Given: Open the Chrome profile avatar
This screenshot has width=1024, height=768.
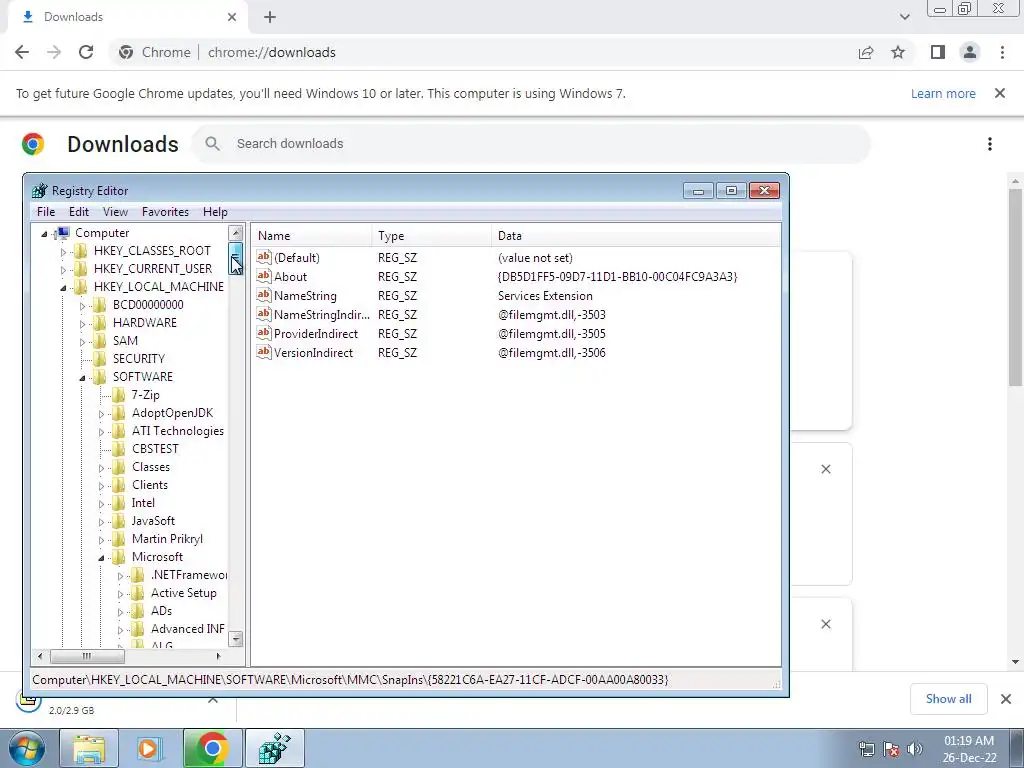Looking at the screenshot, I should [x=970, y=52].
